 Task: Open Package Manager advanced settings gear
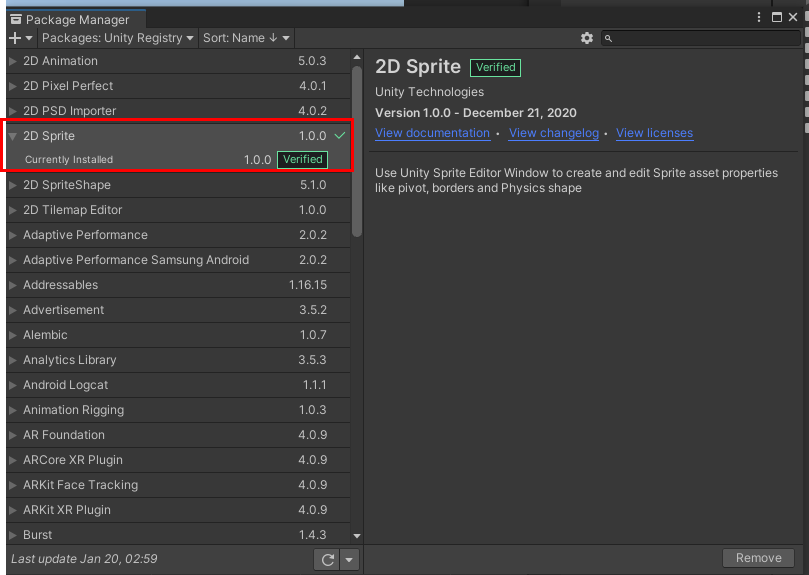587,38
